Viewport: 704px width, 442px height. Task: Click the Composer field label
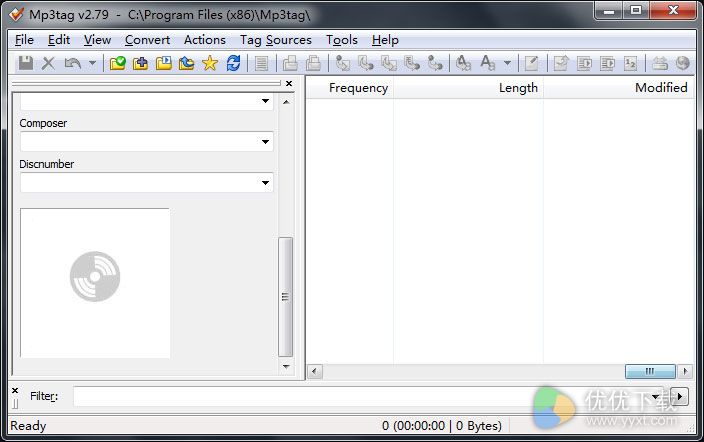pyautogui.click(x=43, y=123)
